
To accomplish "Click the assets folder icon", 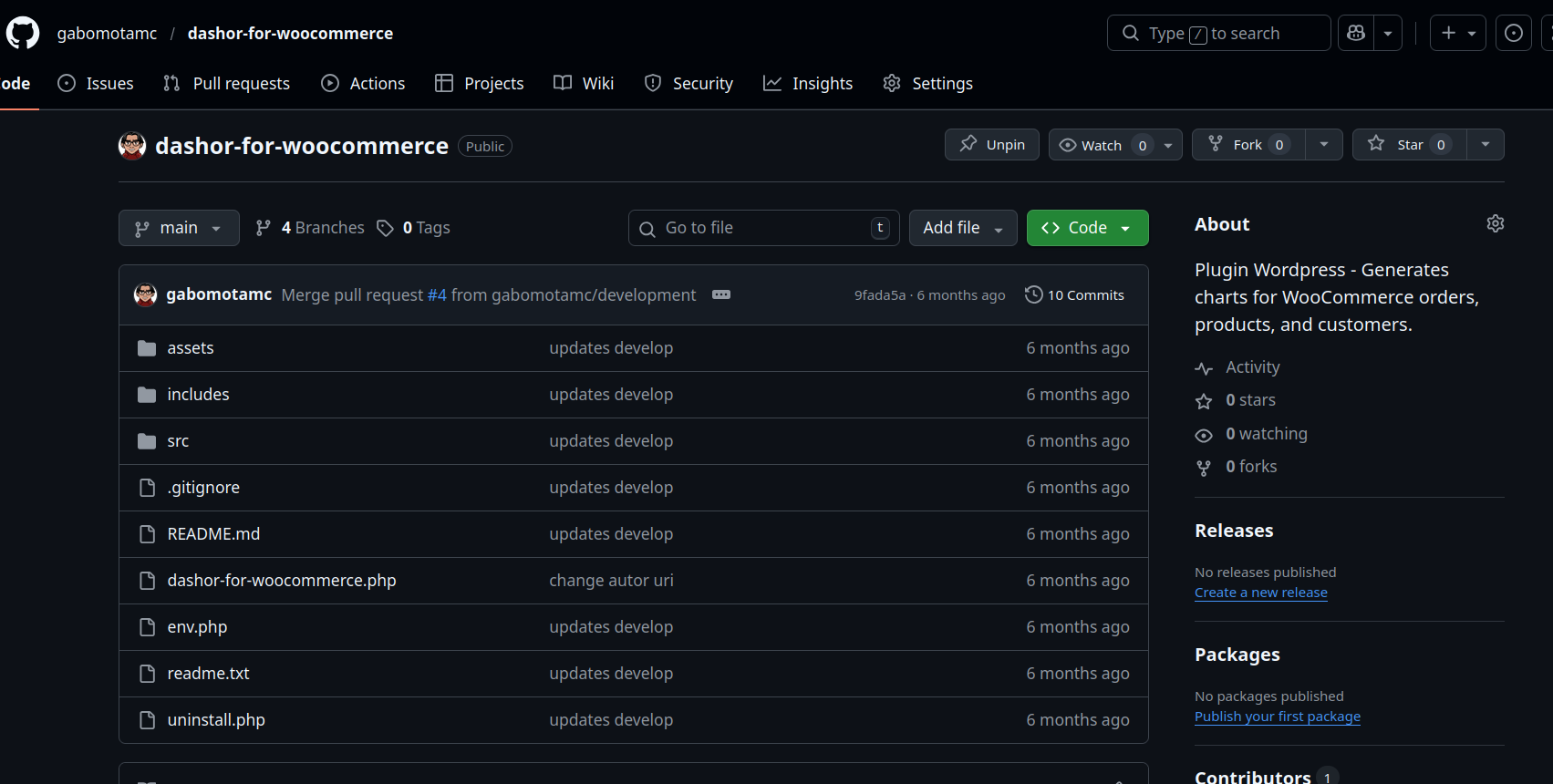I will [147, 348].
